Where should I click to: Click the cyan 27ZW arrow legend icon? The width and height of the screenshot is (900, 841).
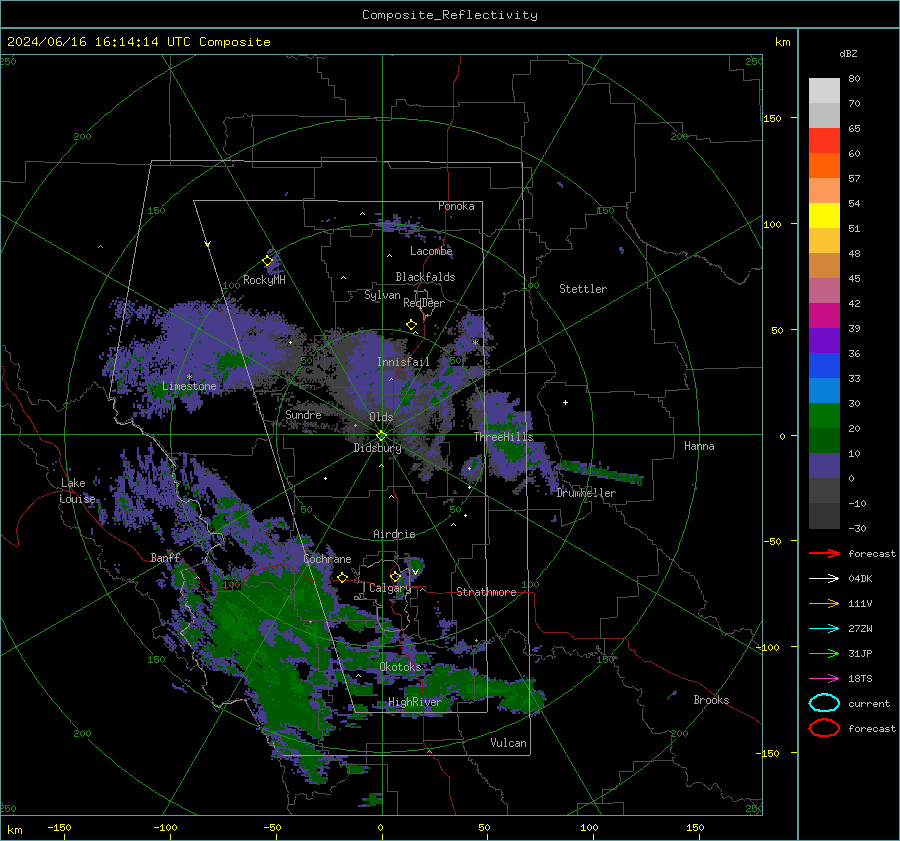(824, 628)
